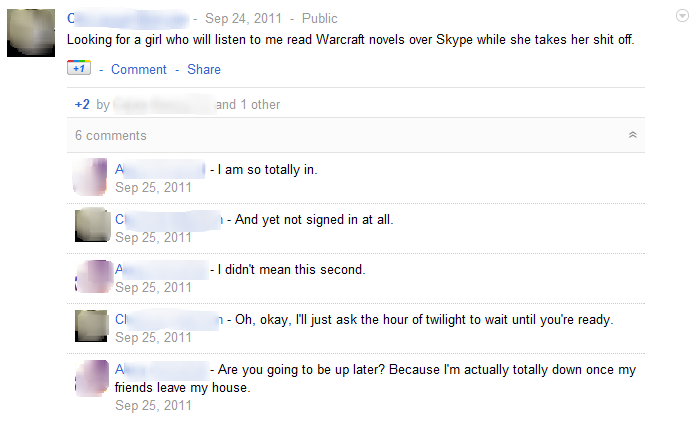Open commenter name before "And yet not signed in"
The height and width of the screenshot is (421, 700).
(x=169, y=219)
